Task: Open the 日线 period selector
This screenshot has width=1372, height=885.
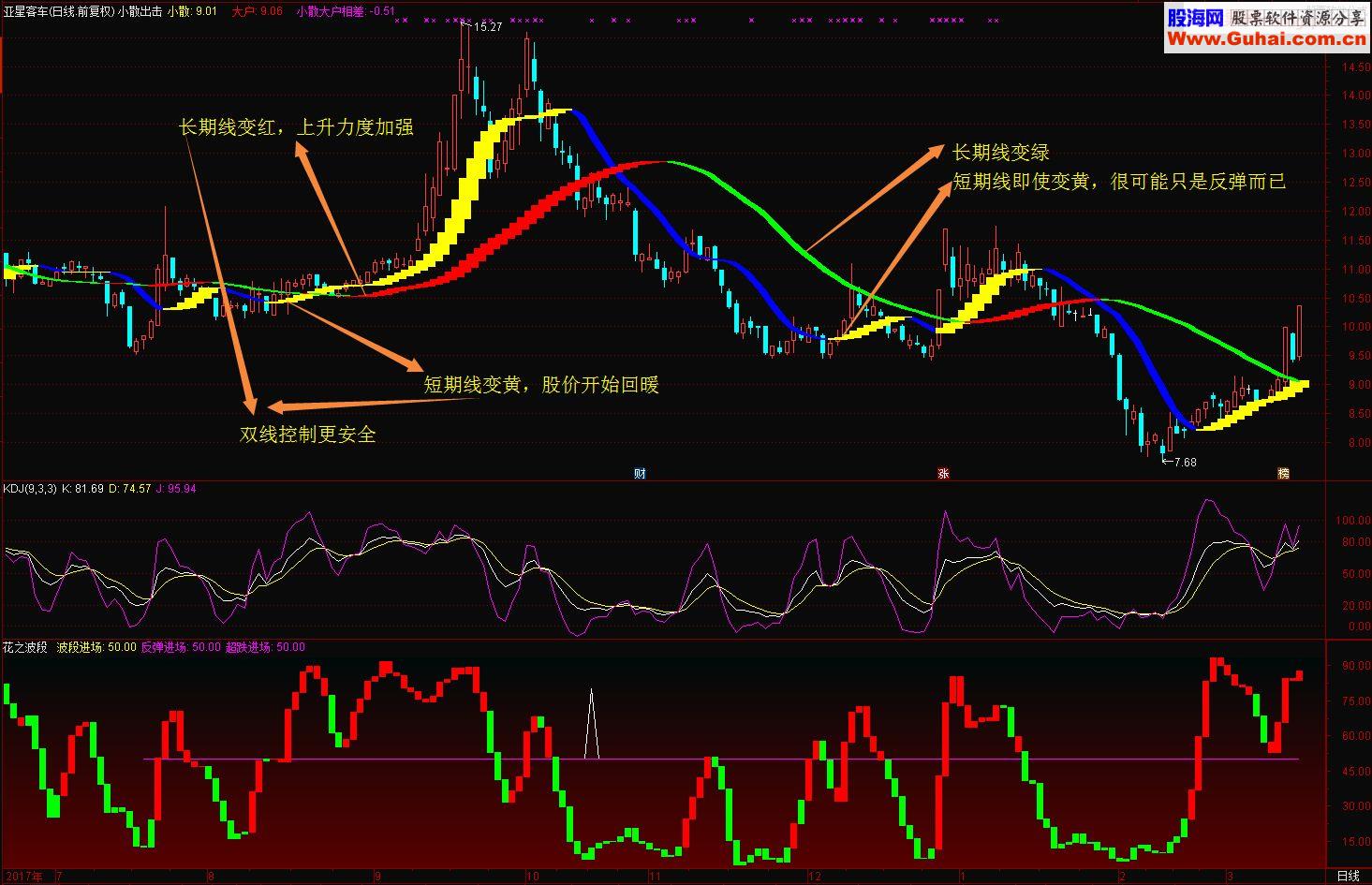Action: [1349, 877]
